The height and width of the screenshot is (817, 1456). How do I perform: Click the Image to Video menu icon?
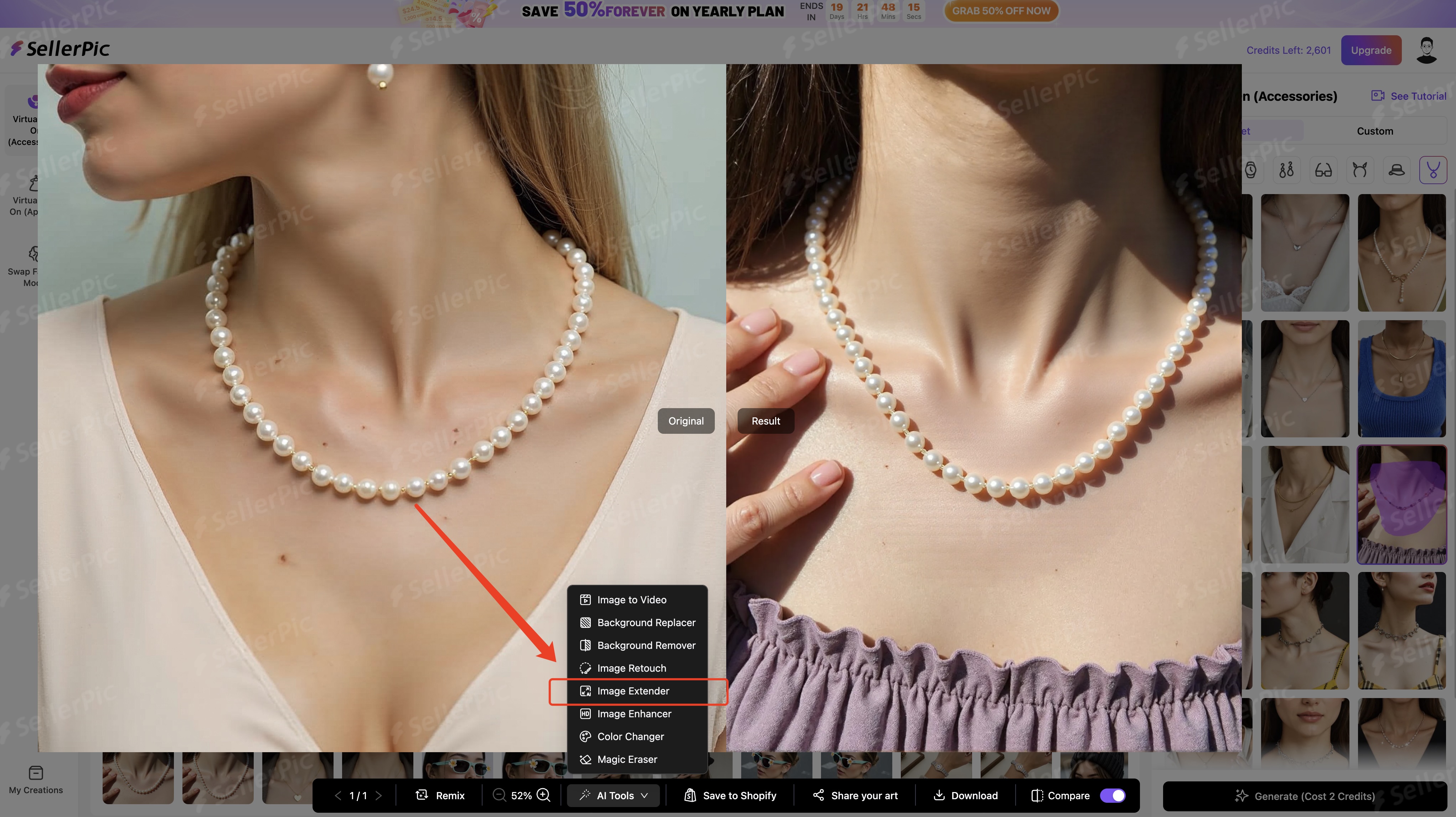(585, 599)
